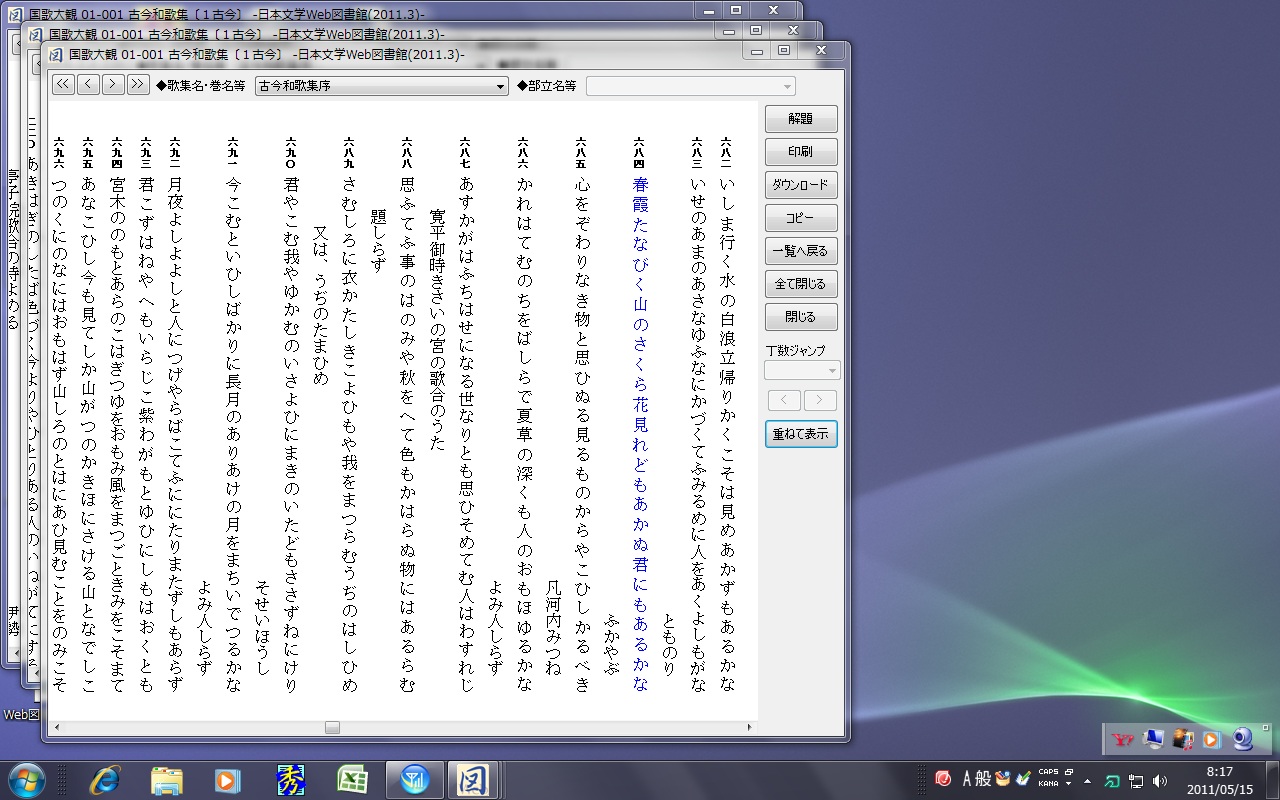Click poem line 君こずはねやへもいらじこ紫
The height and width of the screenshot is (800, 1280).
(x=146, y=434)
